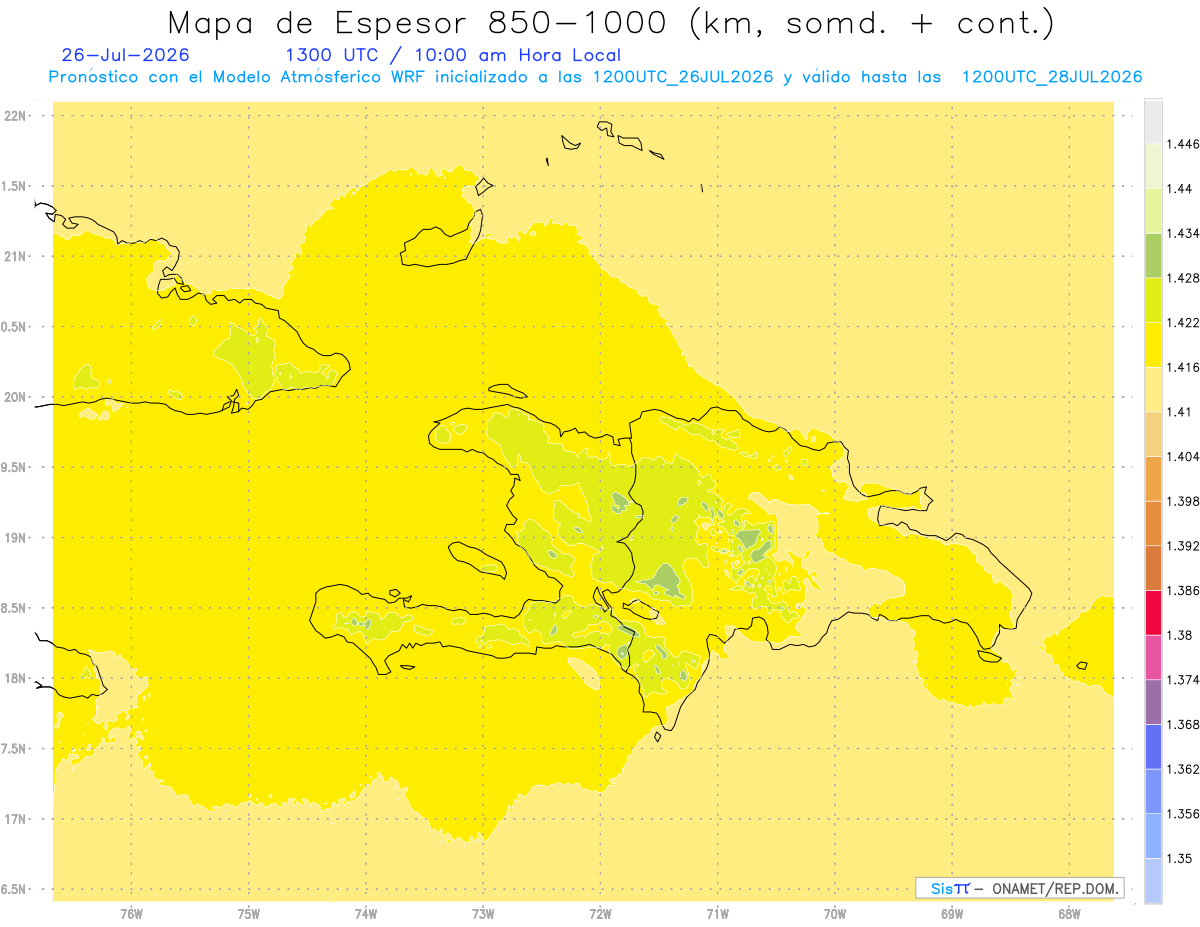Image resolution: width=1200 pixels, height=927 pixels.
Task: Click the 76W longitude axis label
Action: pos(131,914)
